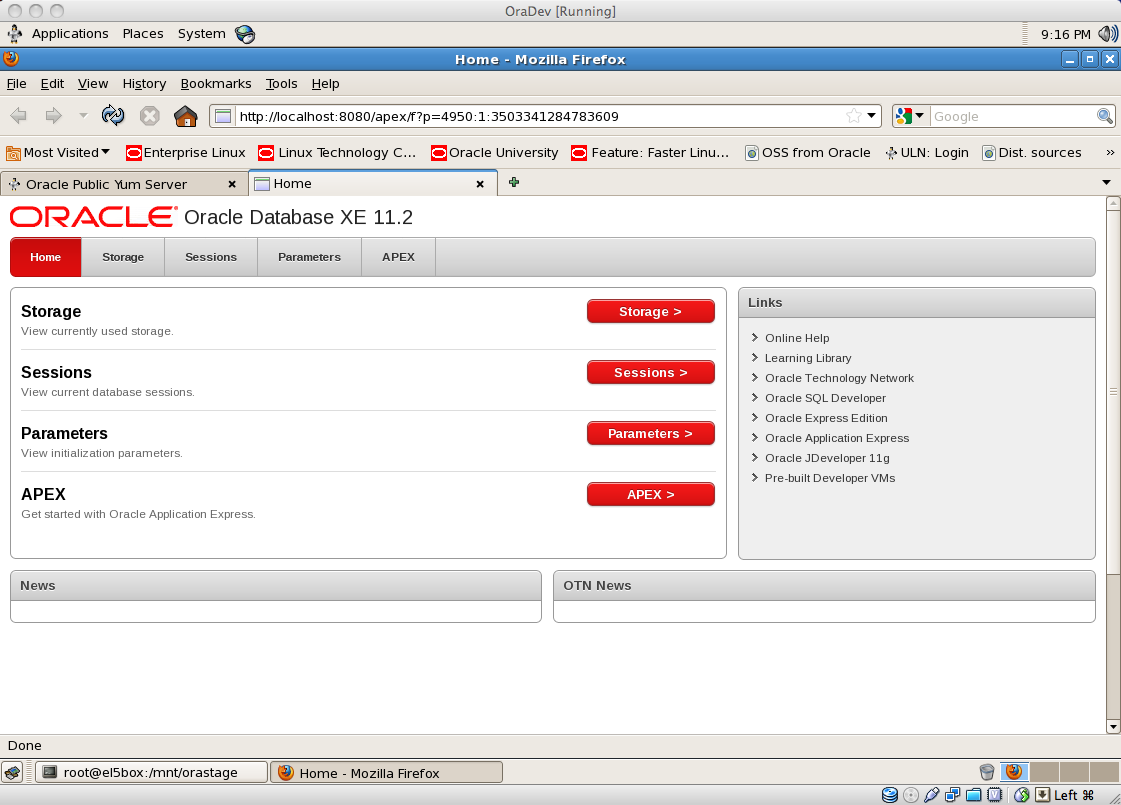
Task: Open the Oracle SQL Developer link
Action: tap(825, 397)
